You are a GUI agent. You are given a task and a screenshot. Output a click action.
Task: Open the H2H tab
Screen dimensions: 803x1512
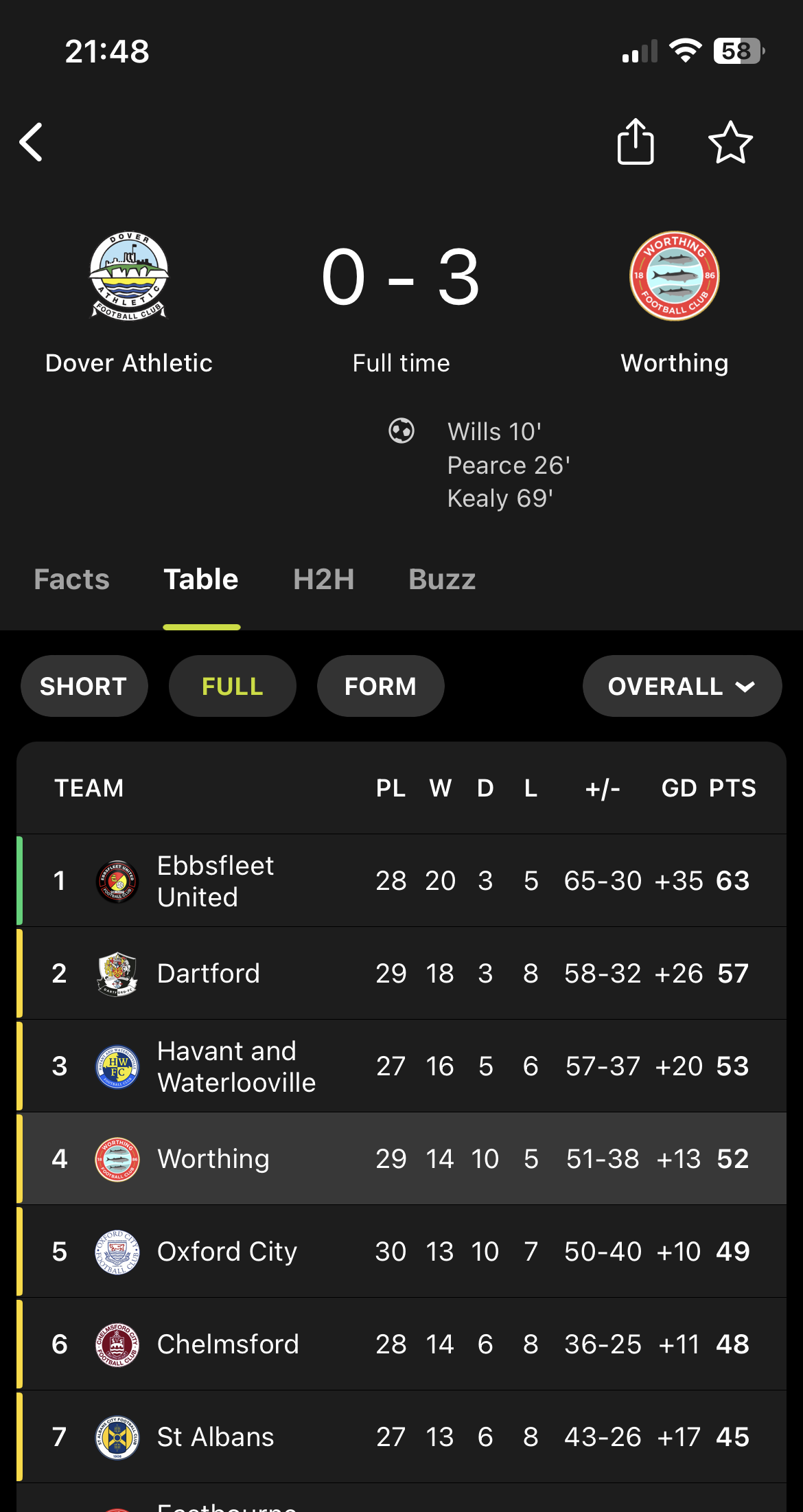[323, 580]
